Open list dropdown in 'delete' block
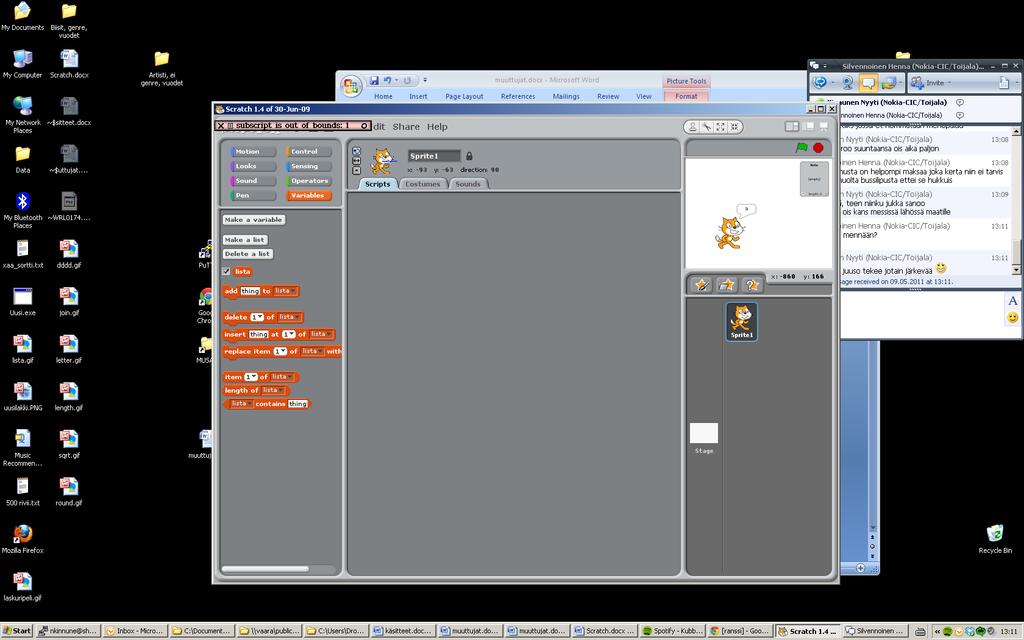This screenshot has height=640, width=1024. pos(289,317)
